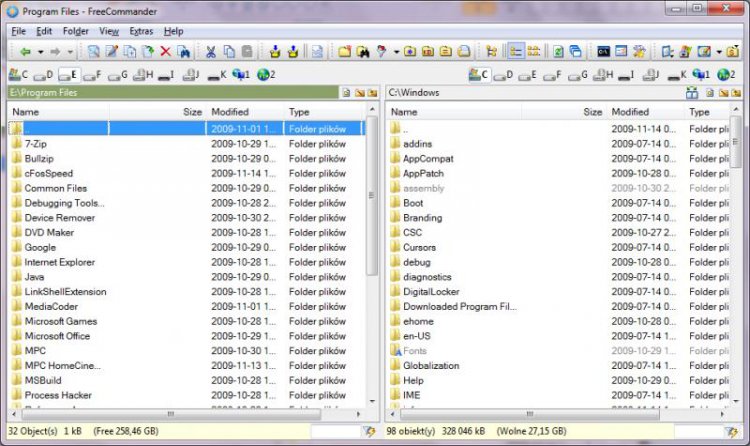Click the blue cascading windows icon

coord(576,51)
